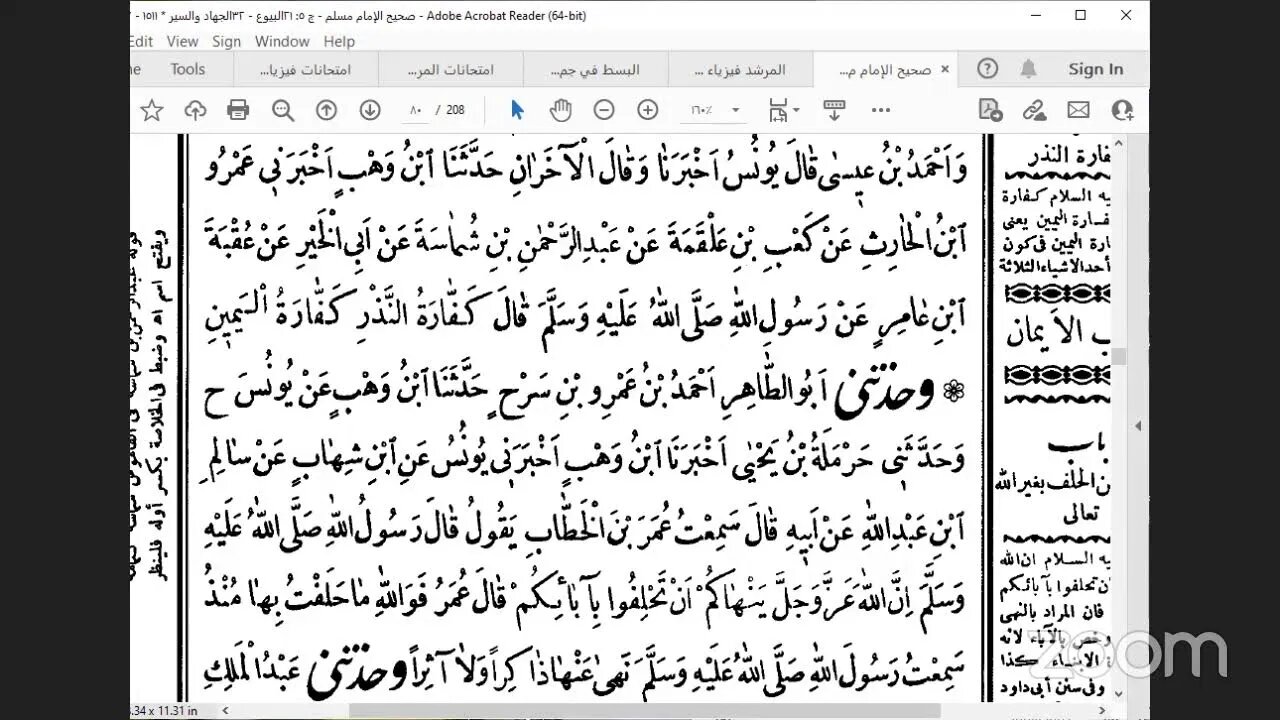The height and width of the screenshot is (720, 1280).
Task: Open notifications bell
Action: coord(1028,69)
